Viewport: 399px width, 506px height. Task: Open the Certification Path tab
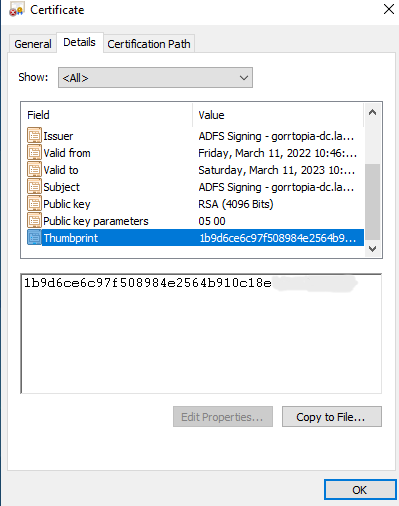(x=149, y=44)
